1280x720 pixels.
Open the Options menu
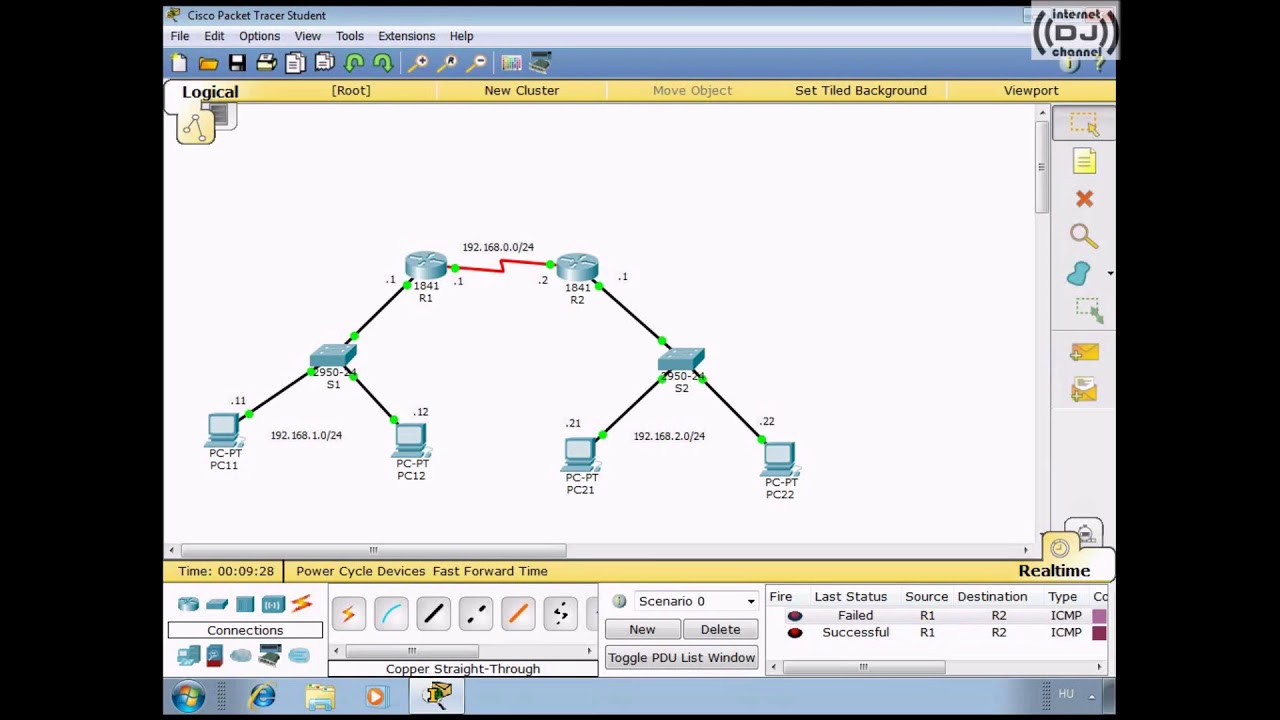pos(259,36)
